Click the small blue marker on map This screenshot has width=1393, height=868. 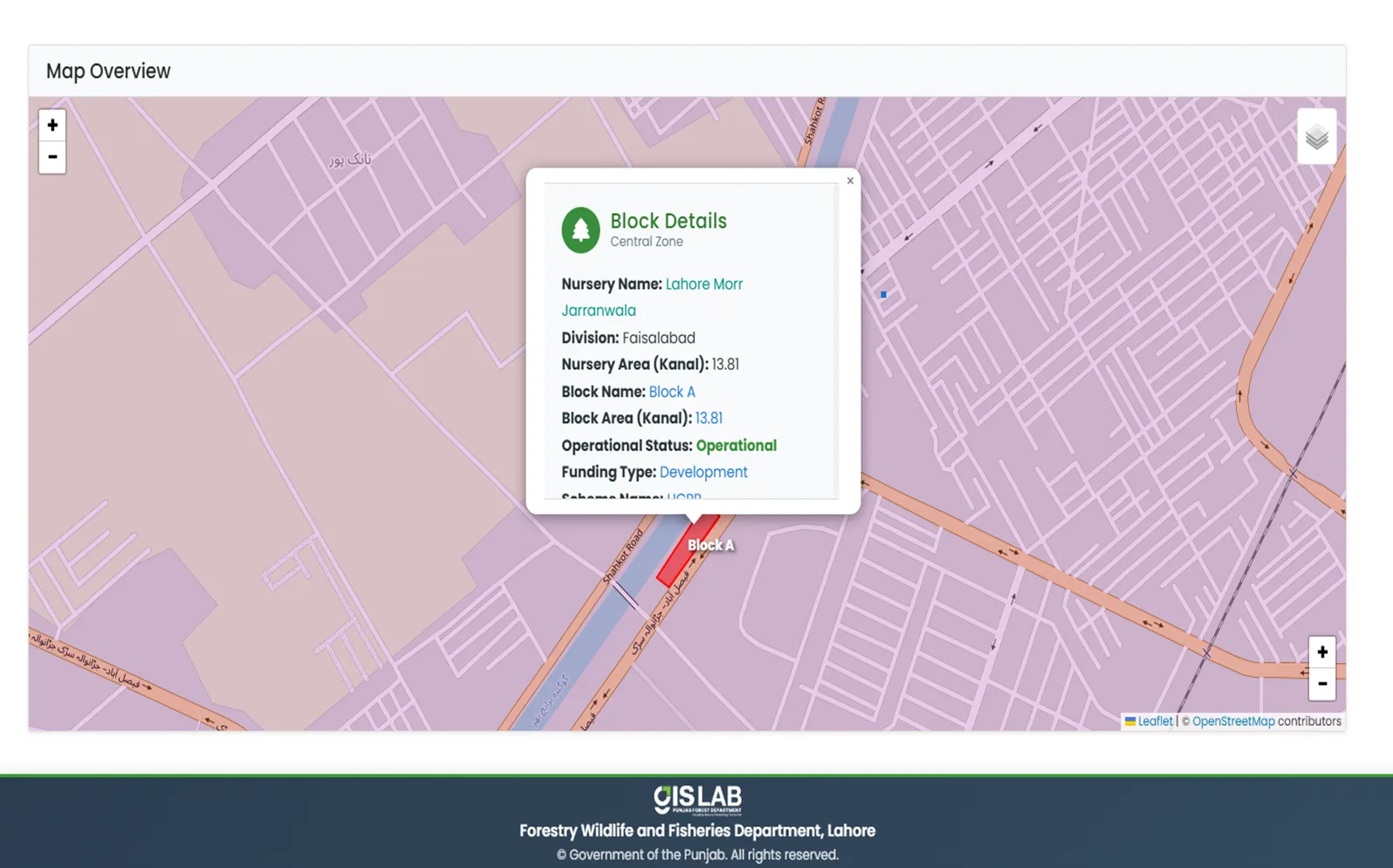point(883,295)
